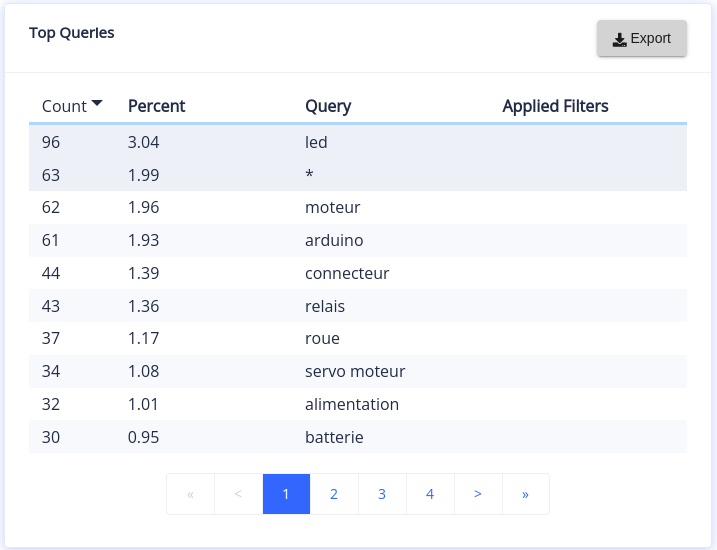
Task: Click the 'batterie' query row
Action: tap(334, 437)
